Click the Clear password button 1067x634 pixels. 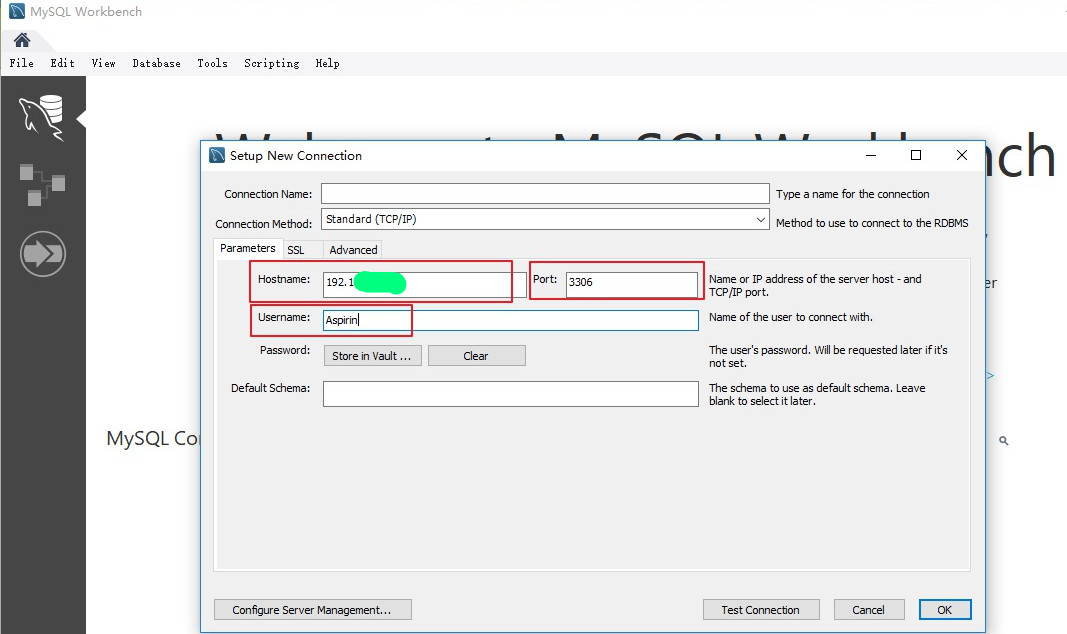pyautogui.click(x=476, y=356)
